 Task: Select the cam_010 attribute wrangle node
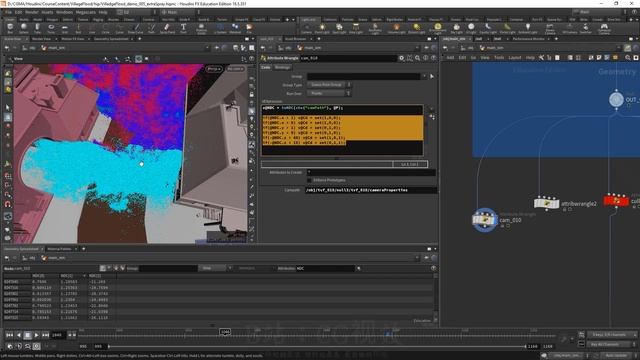pos(485,220)
